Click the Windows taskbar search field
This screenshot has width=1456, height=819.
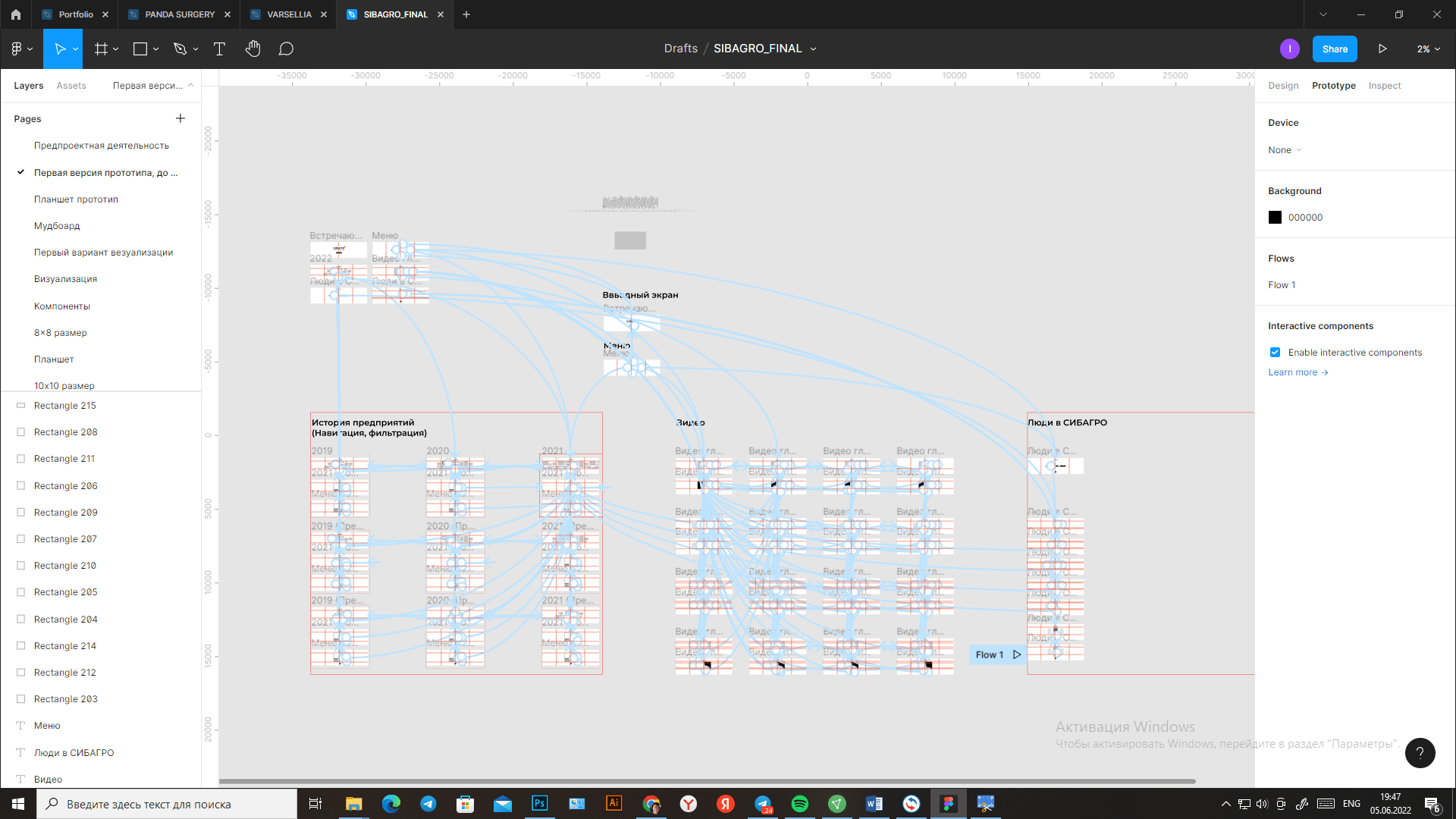click(167, 804)
